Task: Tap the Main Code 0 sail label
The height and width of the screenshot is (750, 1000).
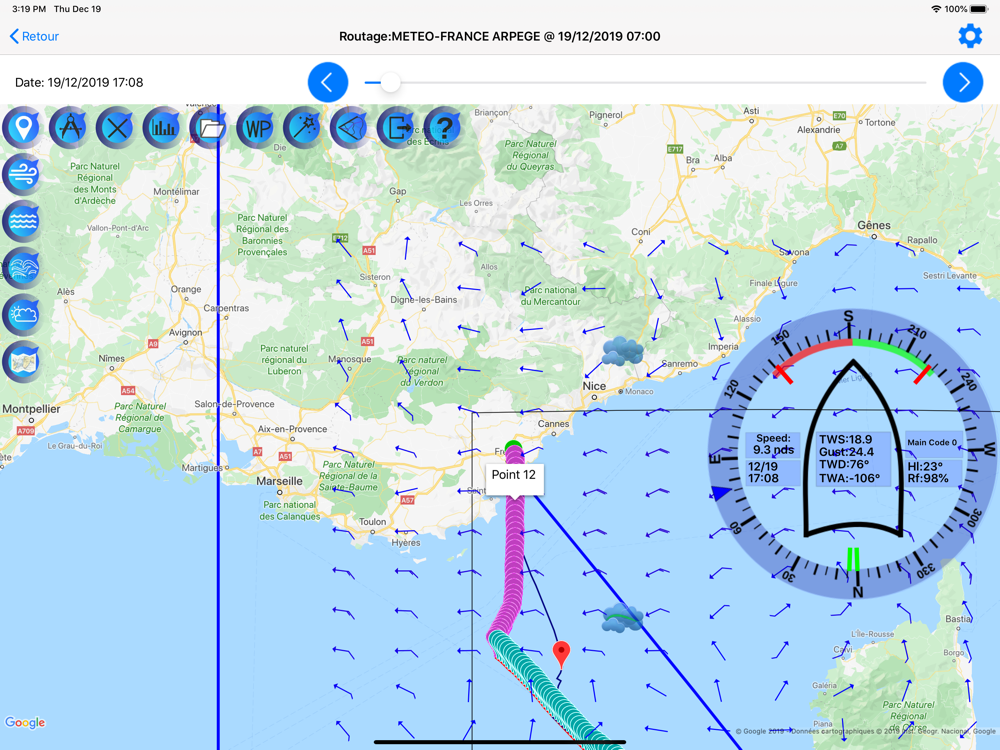Action: [932, 443]
